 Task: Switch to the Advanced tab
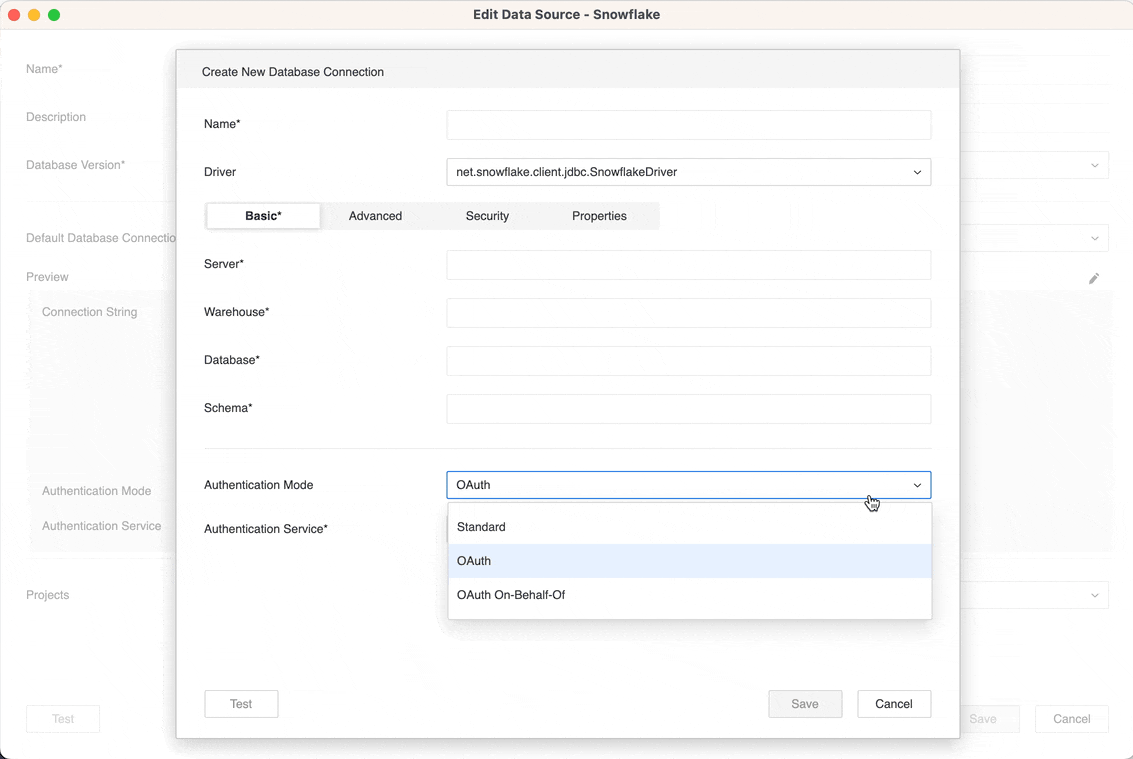point(375,216)
